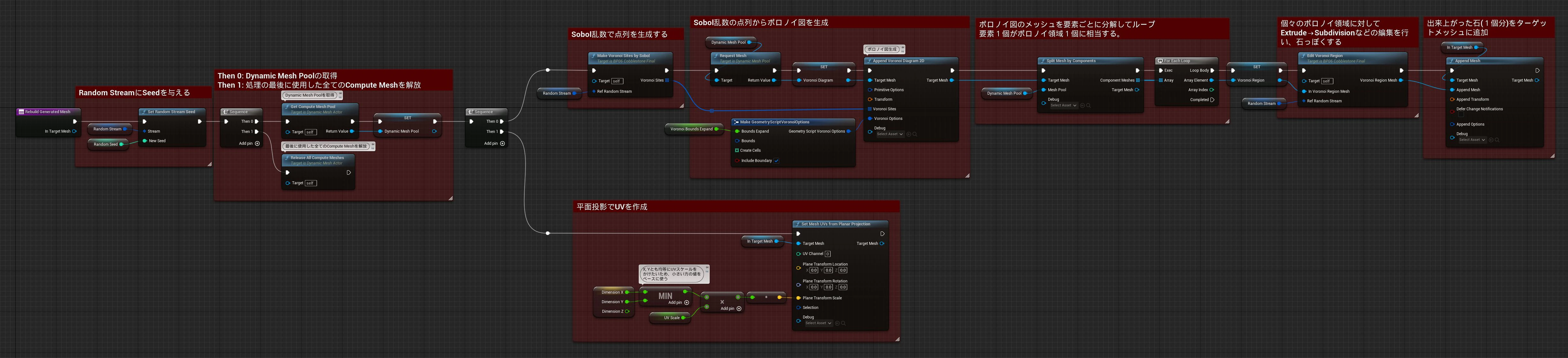Open Select Asset dropdown in Set Mesh UVs node
1568x358 pixels.
click(x=819, y=323)
